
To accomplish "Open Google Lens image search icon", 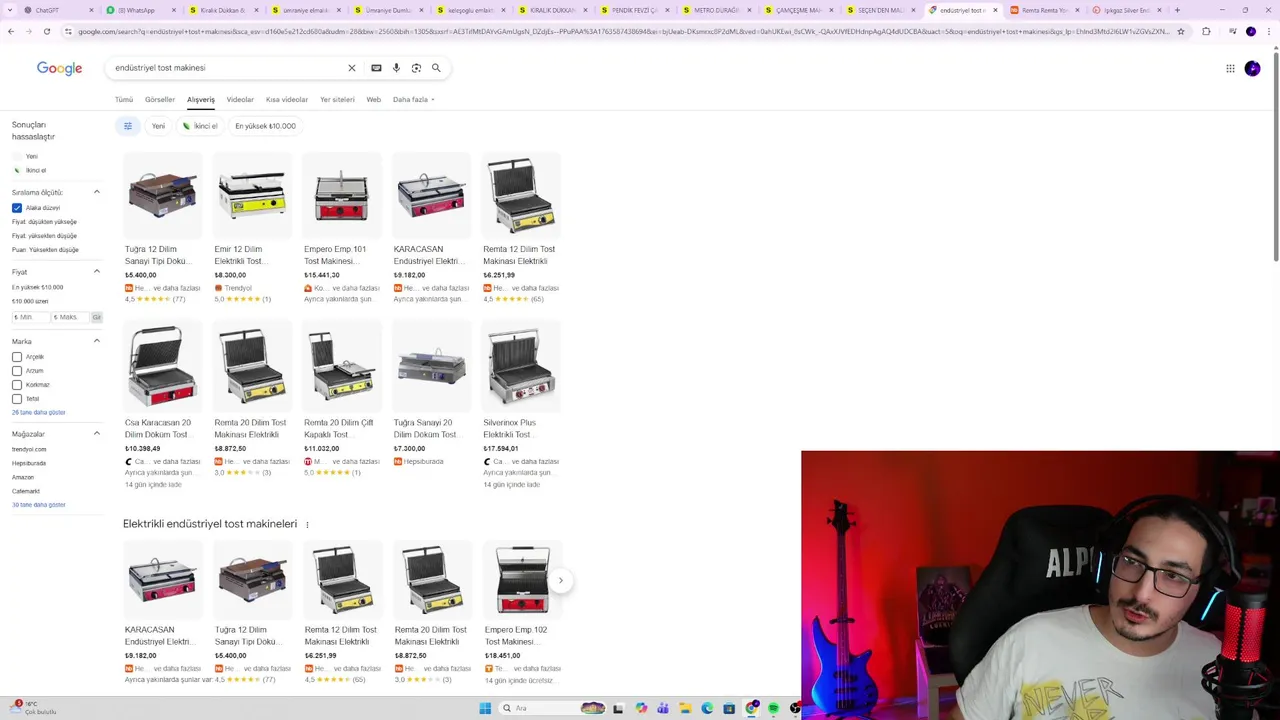I will (x=416, y=68).
